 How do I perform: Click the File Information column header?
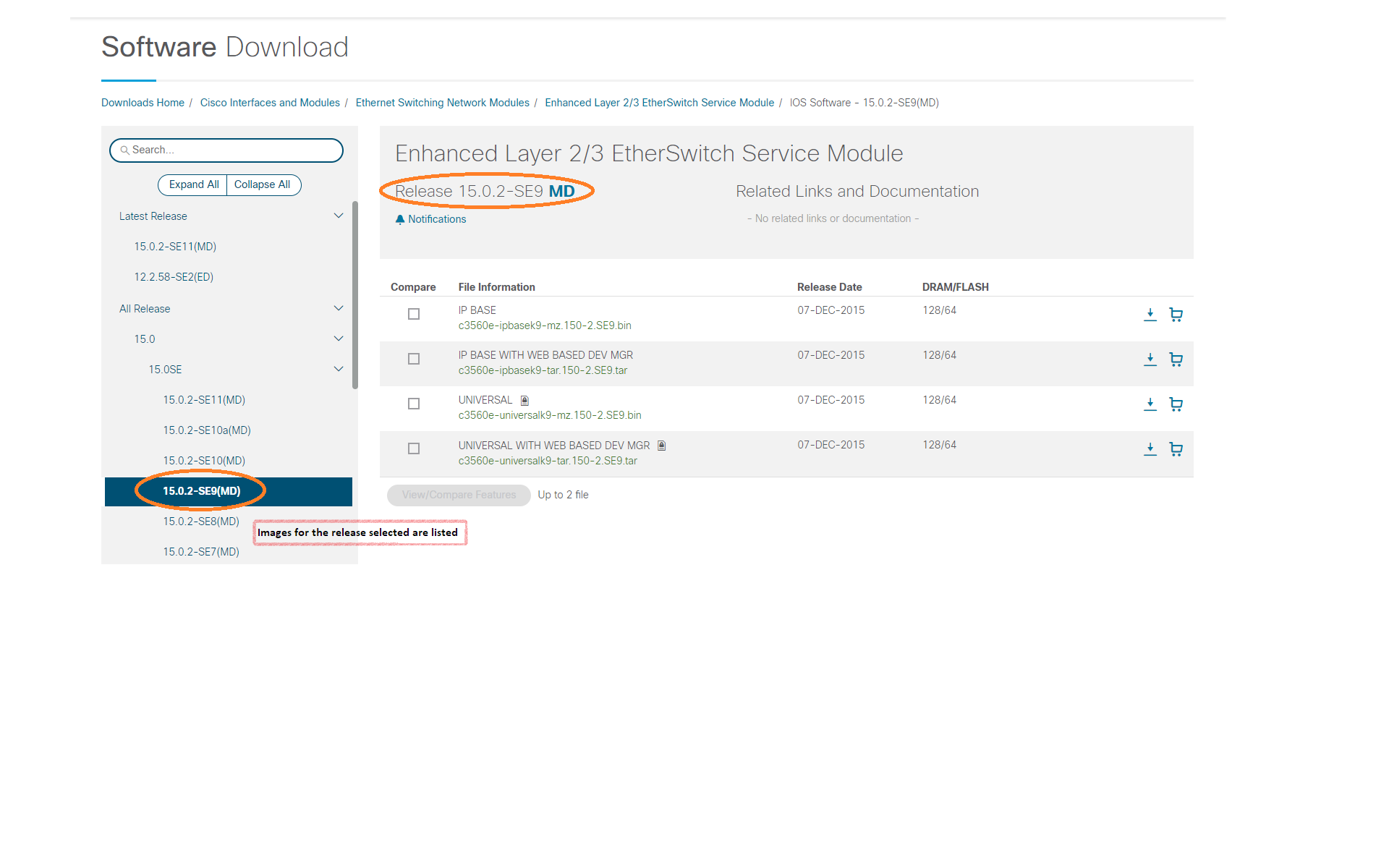coord(496,287)
